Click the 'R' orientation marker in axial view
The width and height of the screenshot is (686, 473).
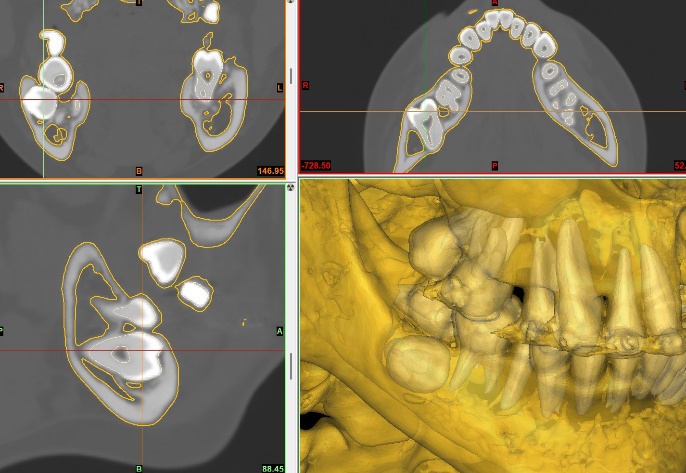coord(304,86)
